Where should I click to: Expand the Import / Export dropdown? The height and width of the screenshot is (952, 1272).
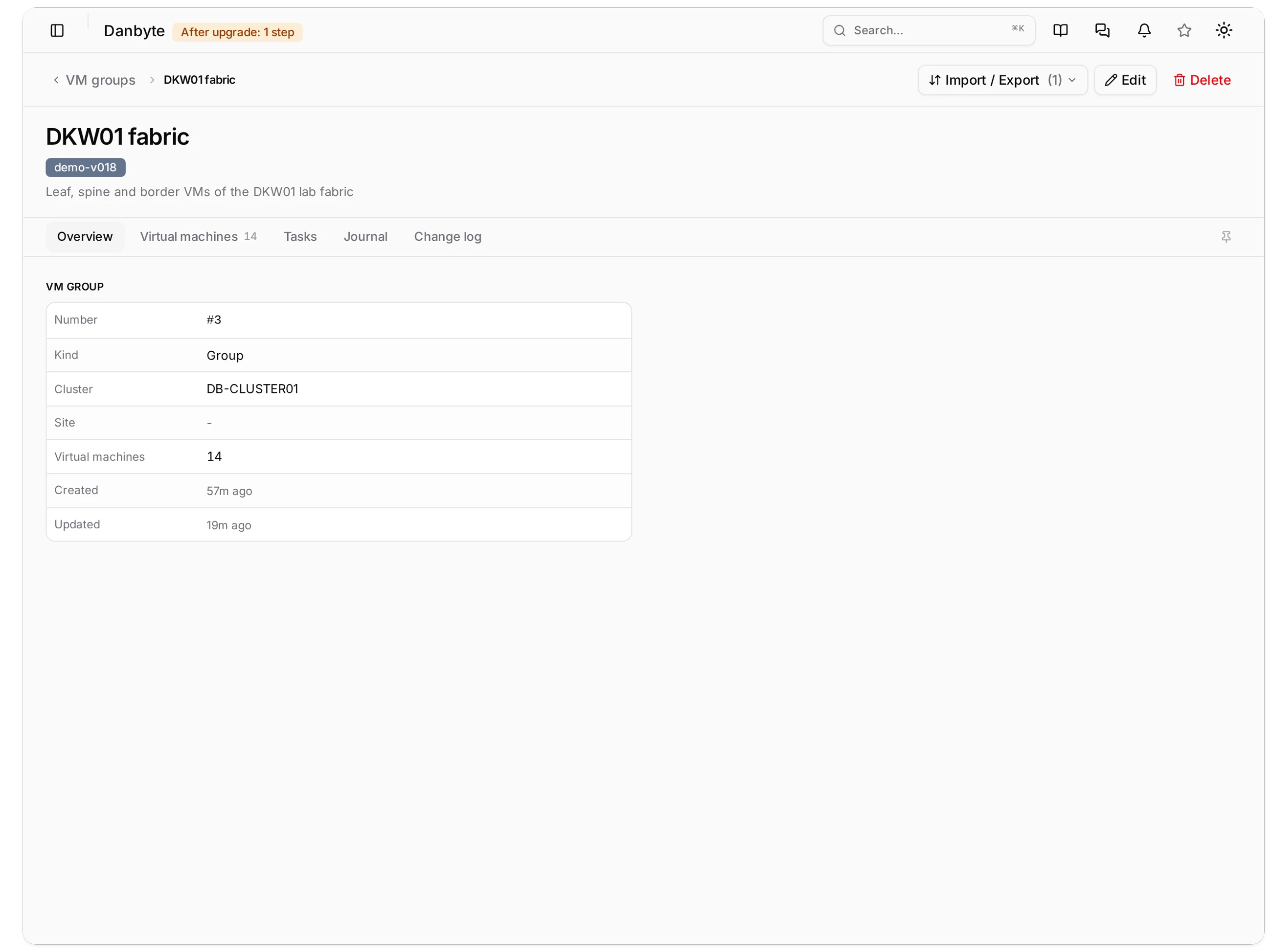(1002, 80)
